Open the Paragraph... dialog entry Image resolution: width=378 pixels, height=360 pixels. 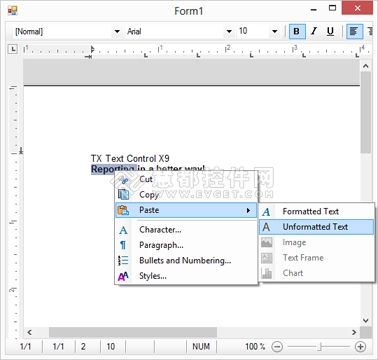(186, 245)
